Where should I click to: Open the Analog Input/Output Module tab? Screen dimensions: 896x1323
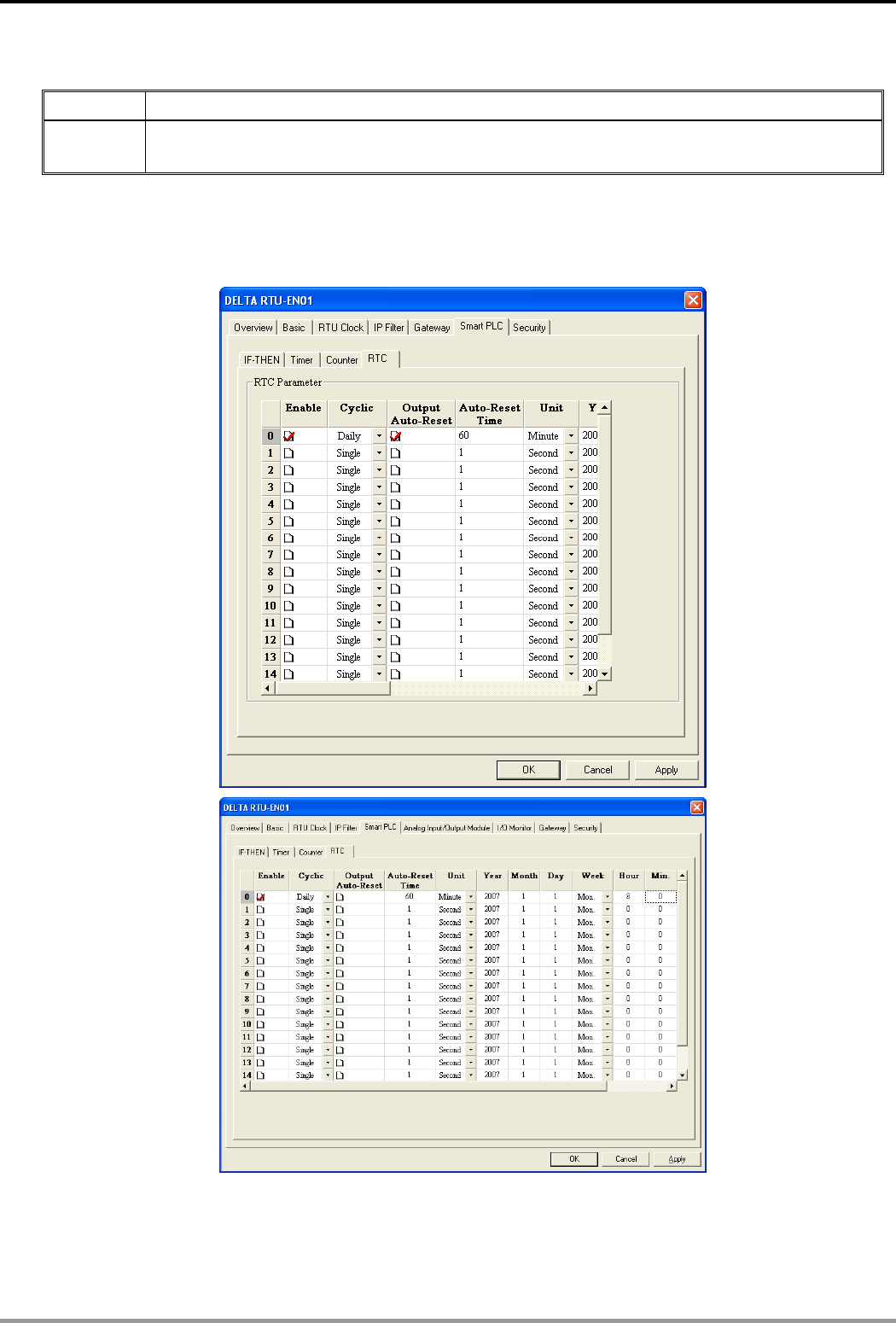click(447, 828)
